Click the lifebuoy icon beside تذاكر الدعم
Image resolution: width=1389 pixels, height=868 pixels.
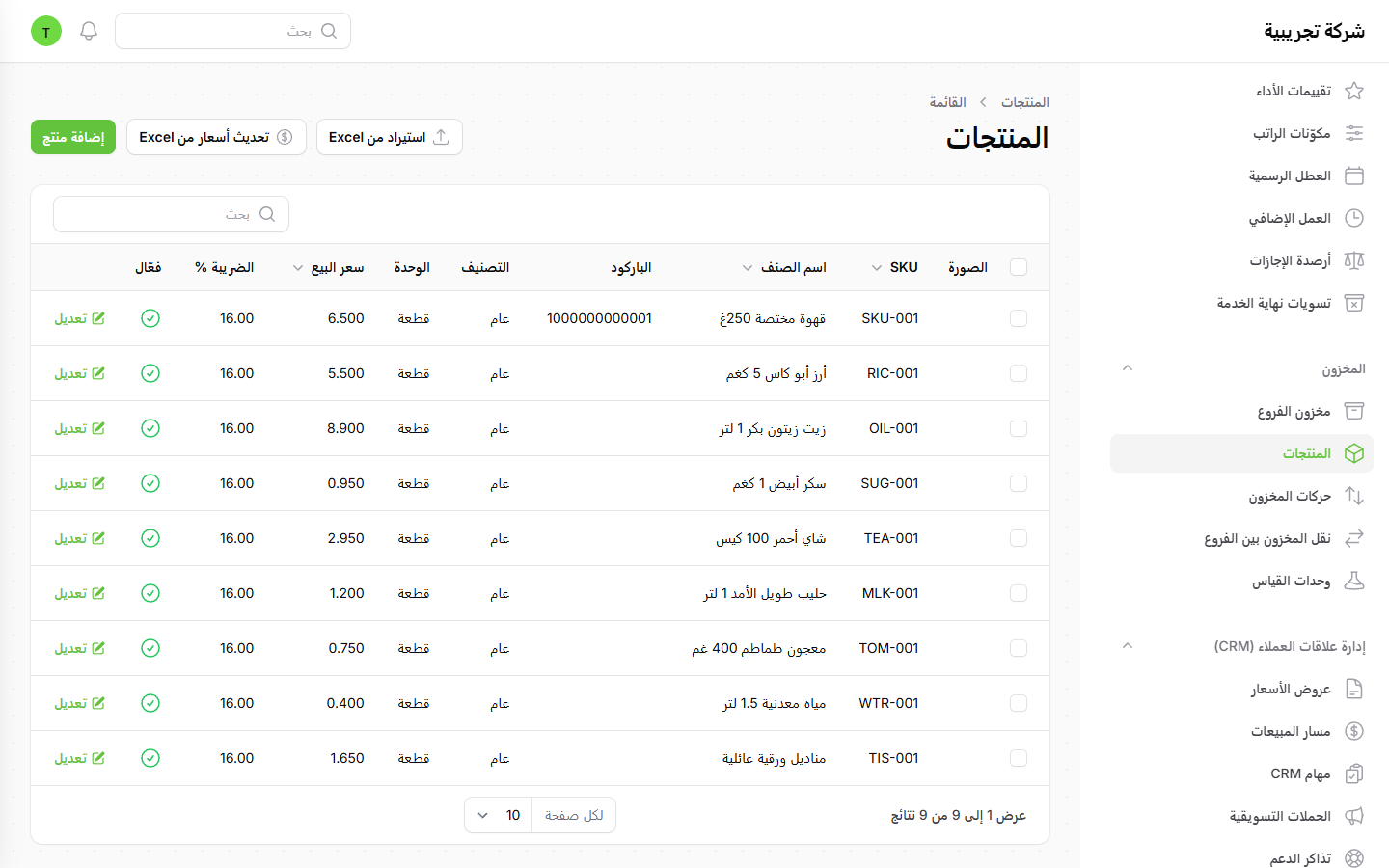pyautogui.click(x=1354, y=858)
